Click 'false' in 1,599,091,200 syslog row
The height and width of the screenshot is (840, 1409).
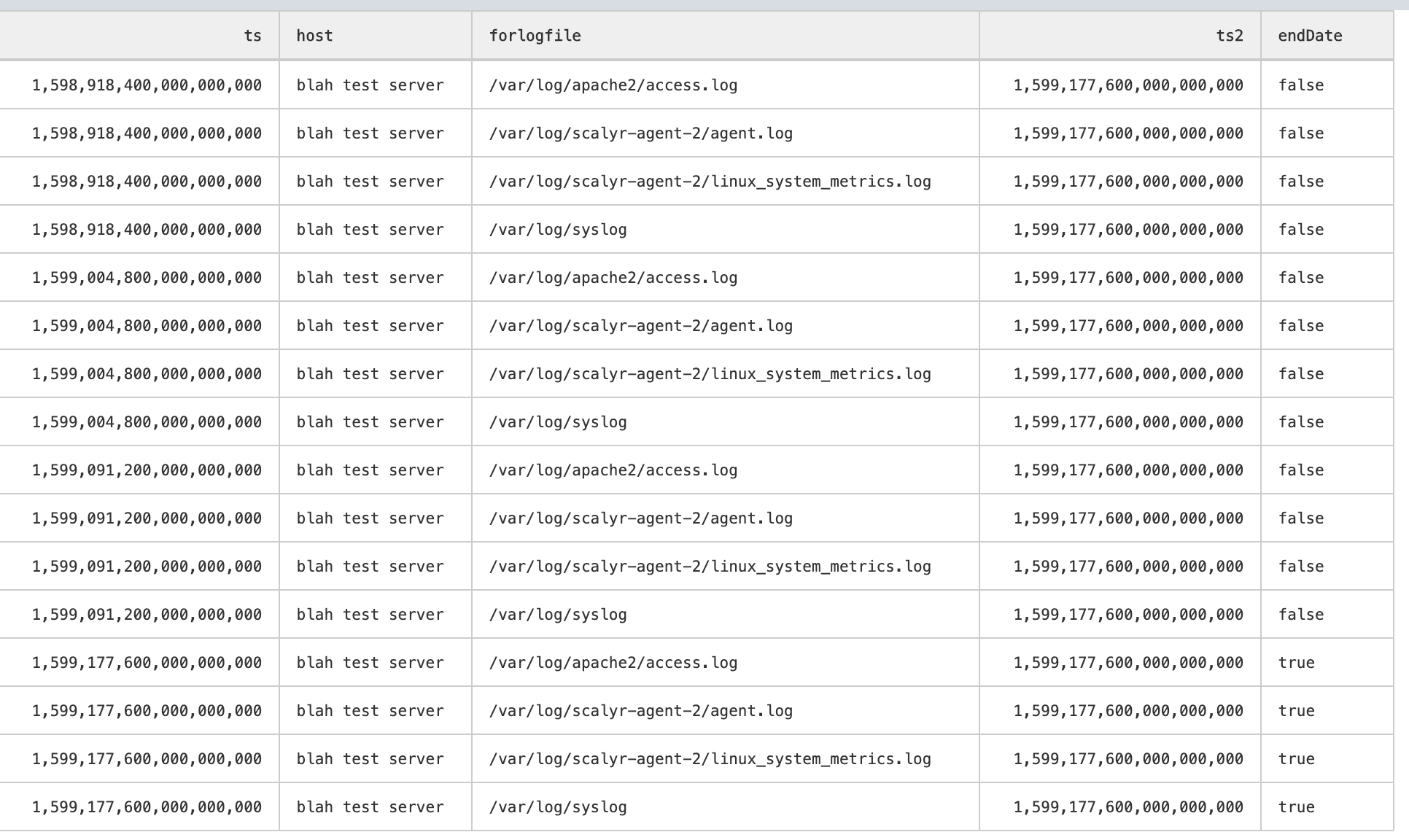point(1301,615)
